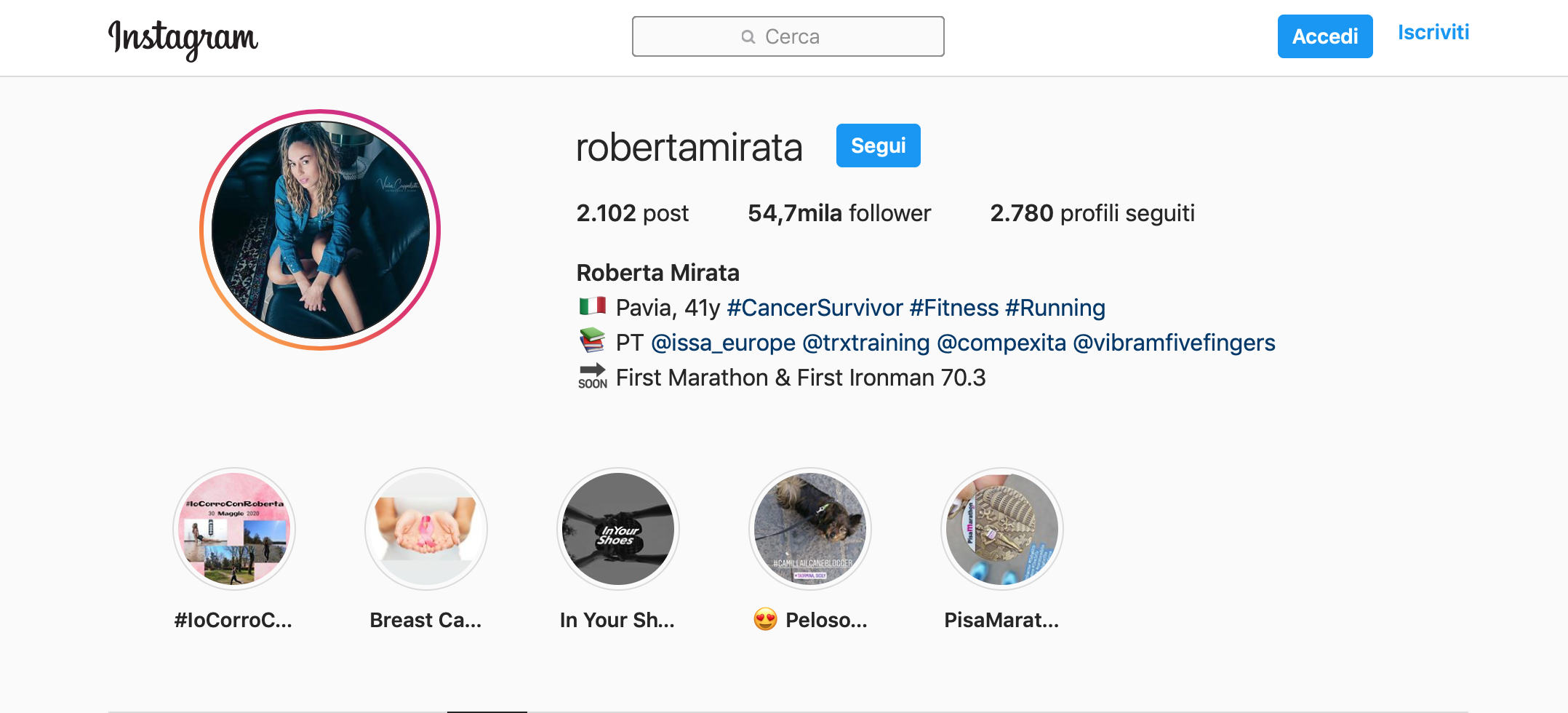The width and height of the screenshot is (1568, 713).
Task: Click the magnifier icon in search box
Action: point(748,37)
